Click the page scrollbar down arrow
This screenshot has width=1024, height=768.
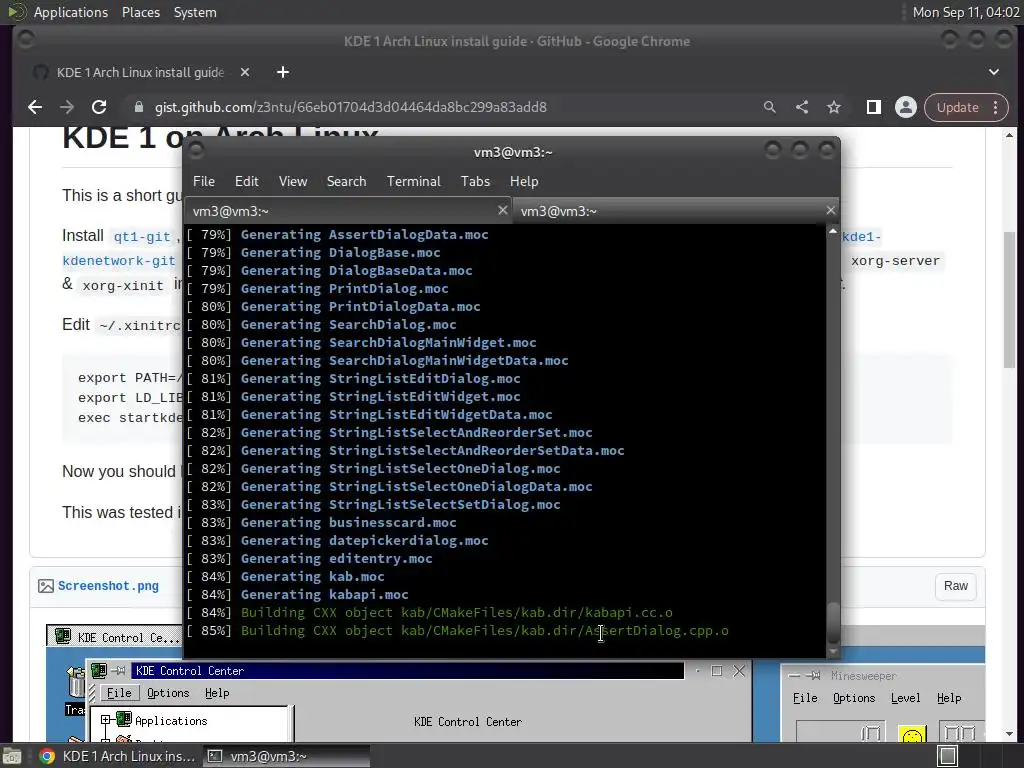[x=1010, y=734]
